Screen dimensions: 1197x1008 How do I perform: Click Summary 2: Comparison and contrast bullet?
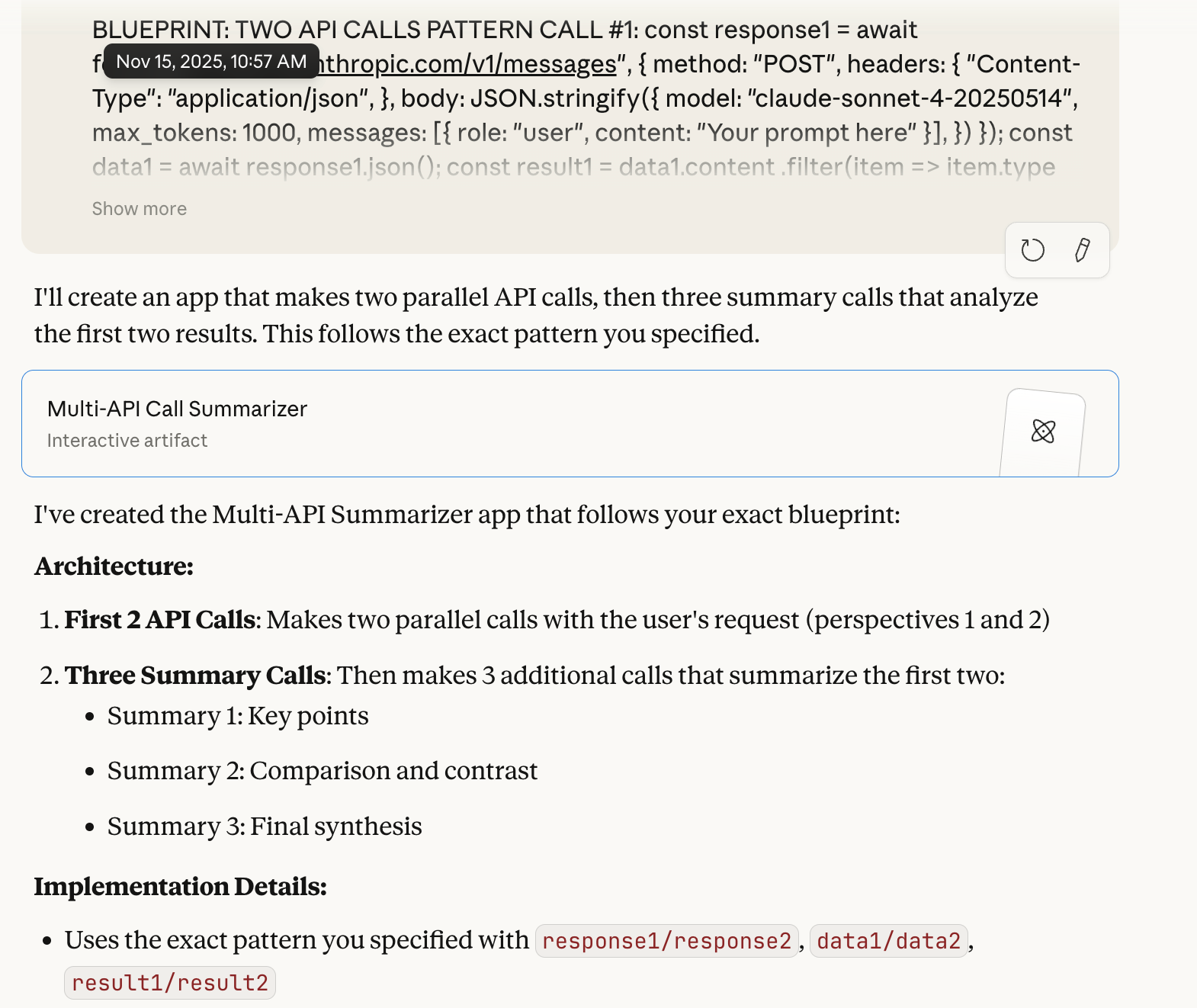(x=323, y=771)
